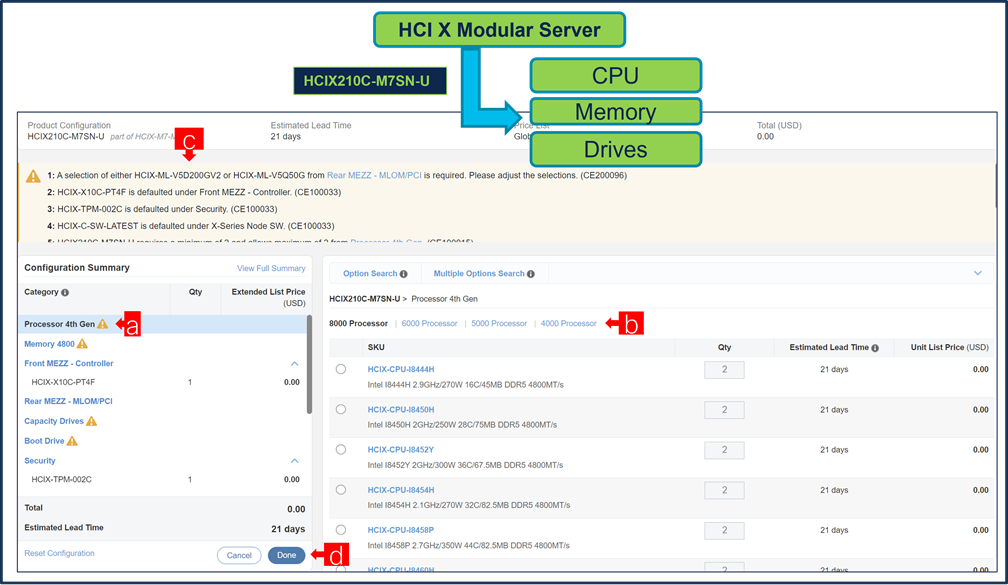Select Front MEZZ - Controller category
Viewport: 1008px width, 585px height.
point(69,363)
